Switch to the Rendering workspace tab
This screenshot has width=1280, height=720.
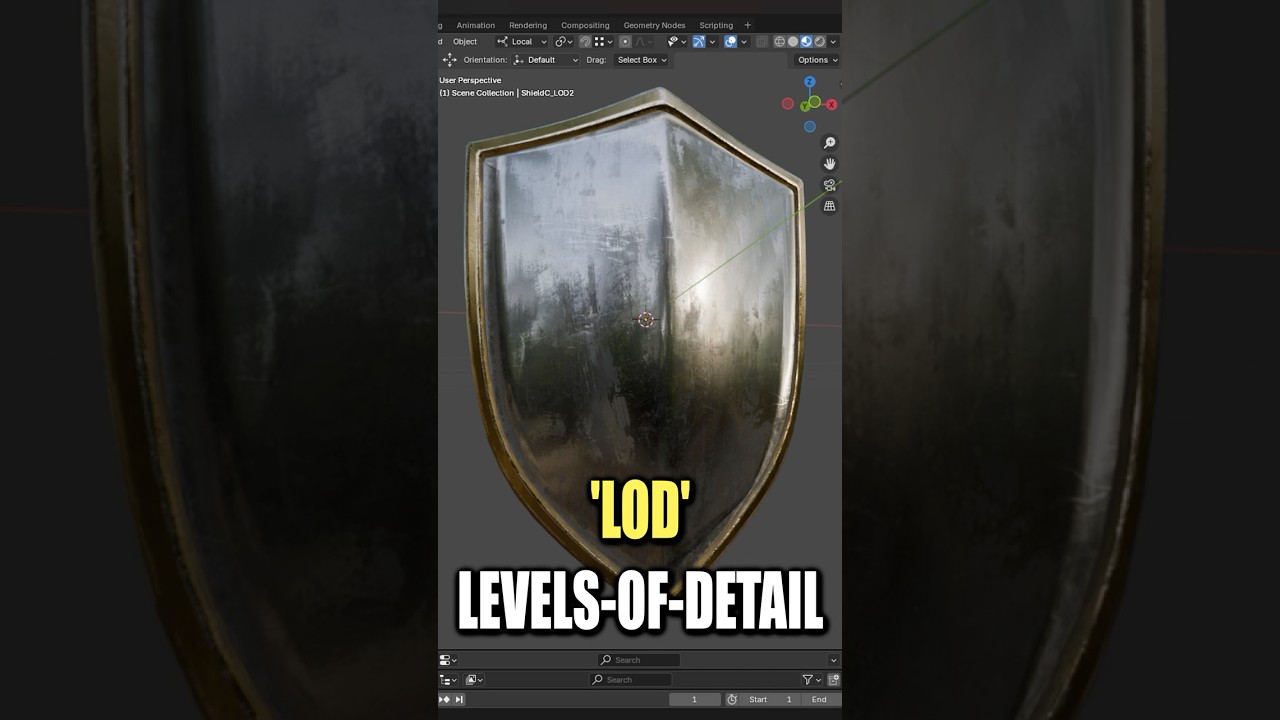point(528,25)
